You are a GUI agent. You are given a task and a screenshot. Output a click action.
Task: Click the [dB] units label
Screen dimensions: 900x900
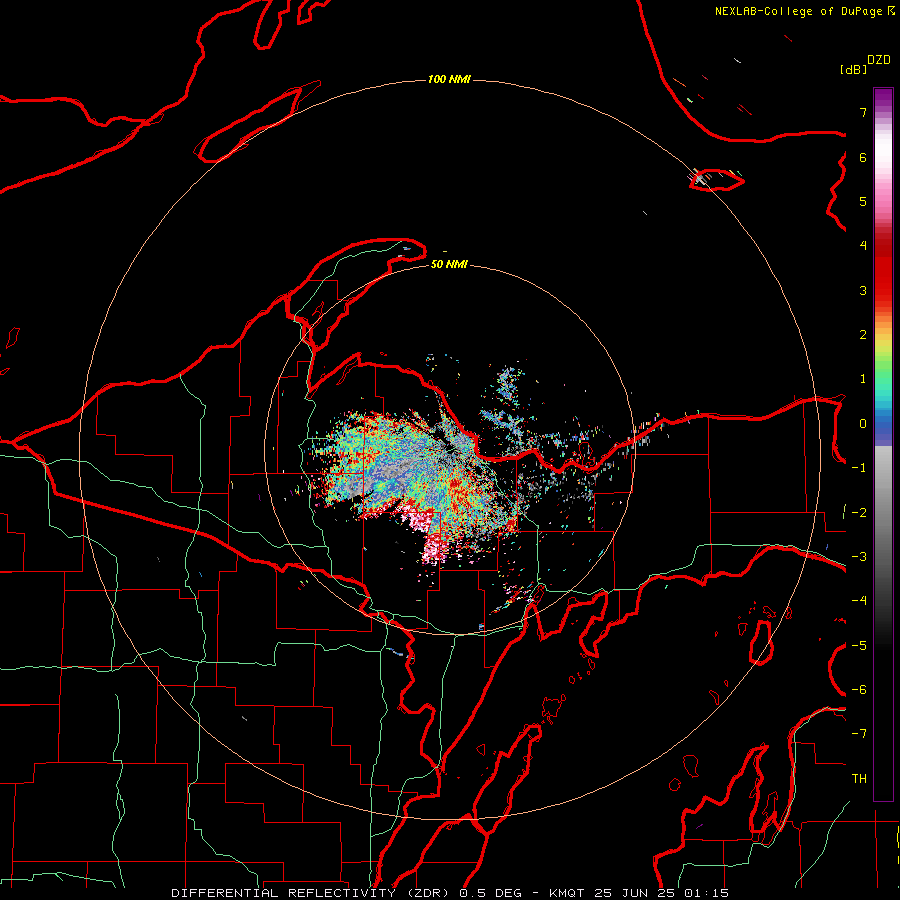click(x=853, y=69)
